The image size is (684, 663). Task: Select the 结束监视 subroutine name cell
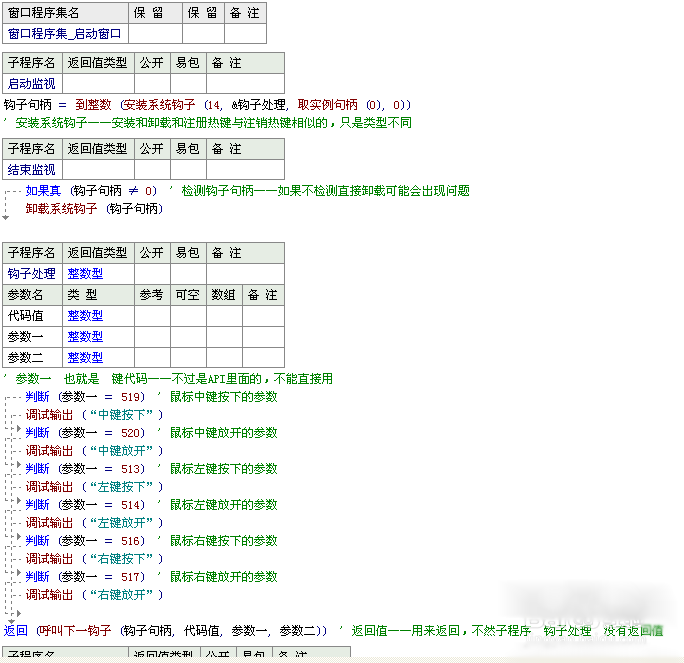pyautogui.click(x=32, y=169)
